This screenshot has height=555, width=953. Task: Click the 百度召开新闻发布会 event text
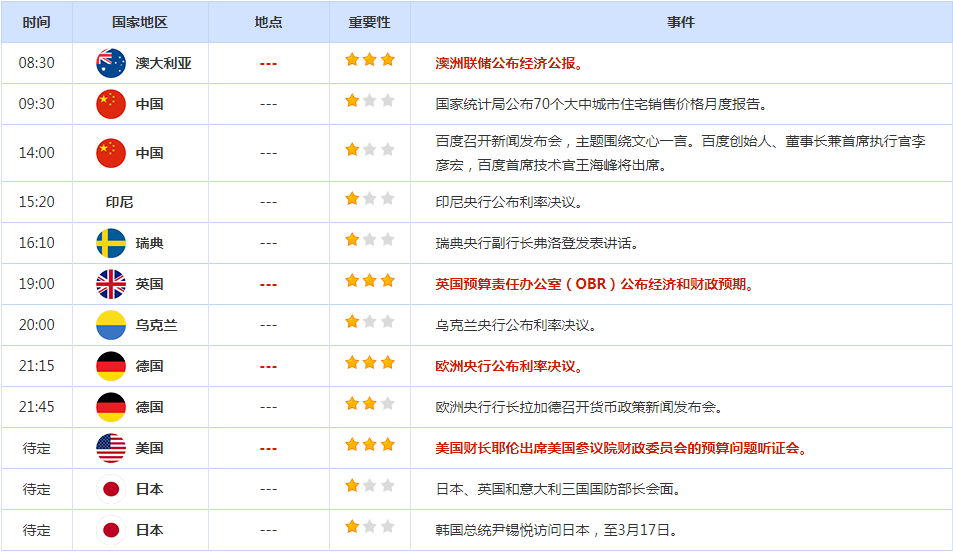[x=680, y=153]
